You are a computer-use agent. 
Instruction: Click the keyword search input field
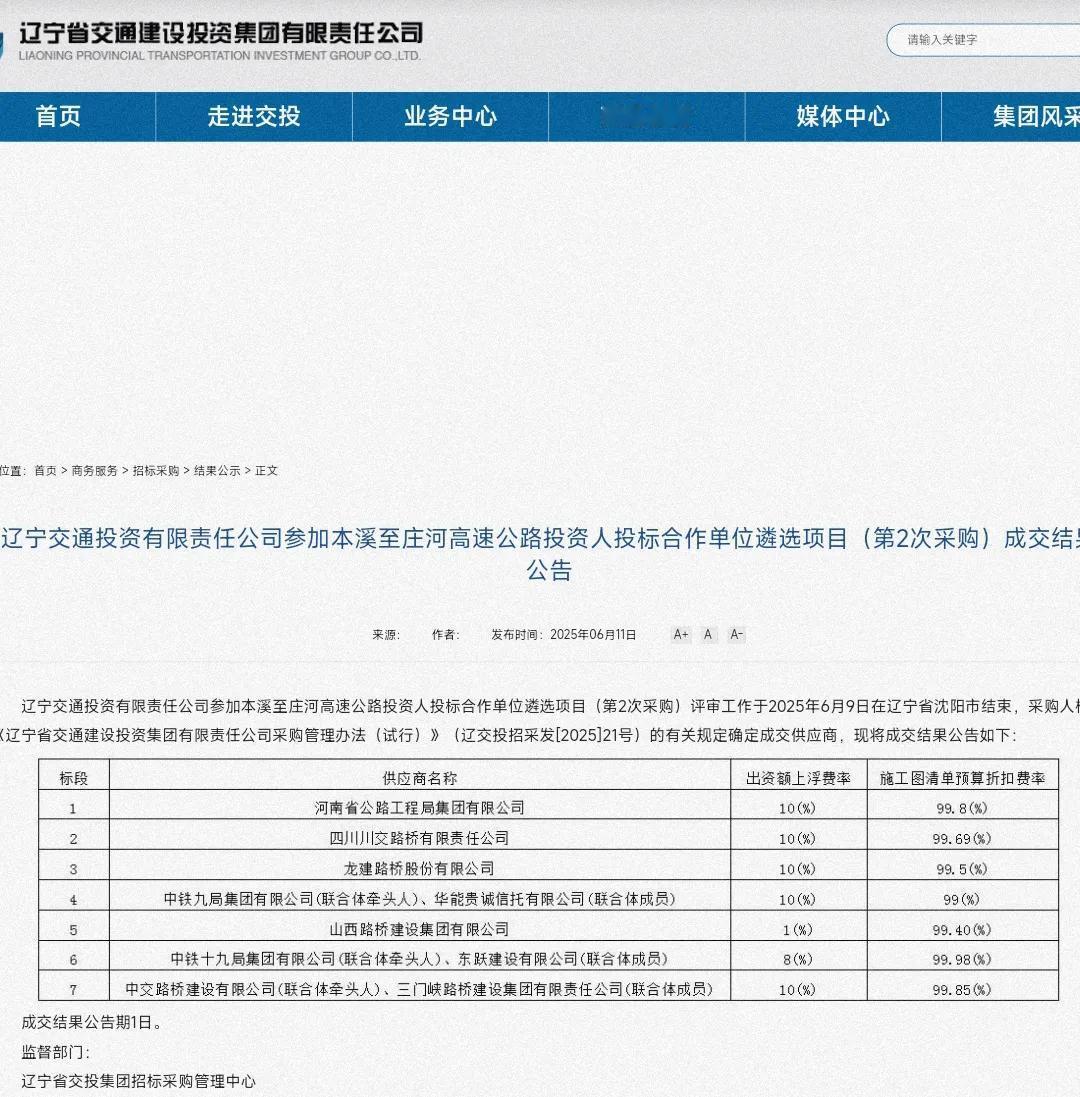point(985,40)
